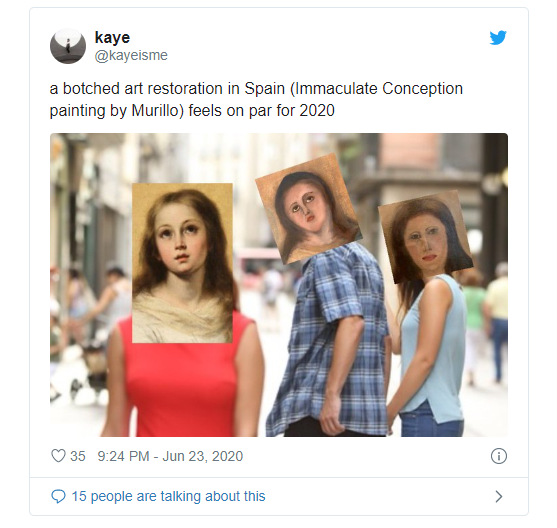Expand the conversation with the right chevron

tap(499, 496)
